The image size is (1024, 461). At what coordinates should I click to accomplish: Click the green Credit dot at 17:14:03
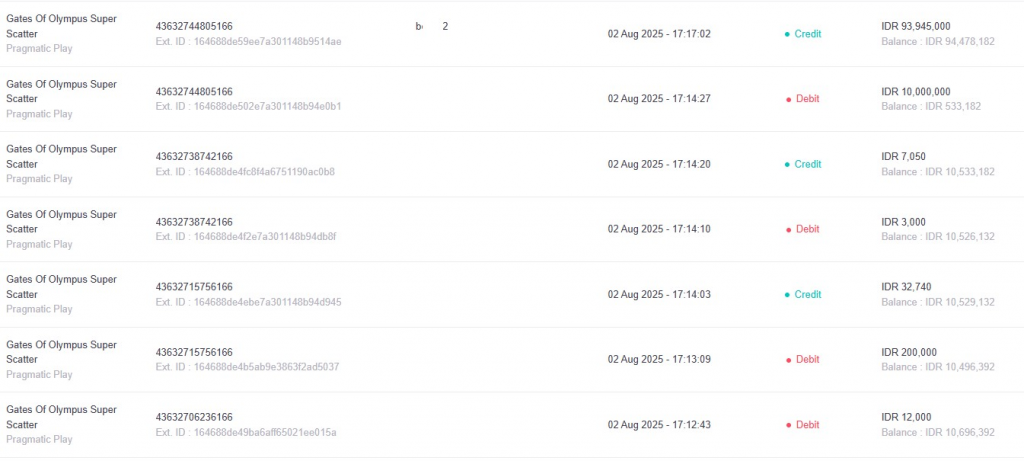[x=787, y=295]
